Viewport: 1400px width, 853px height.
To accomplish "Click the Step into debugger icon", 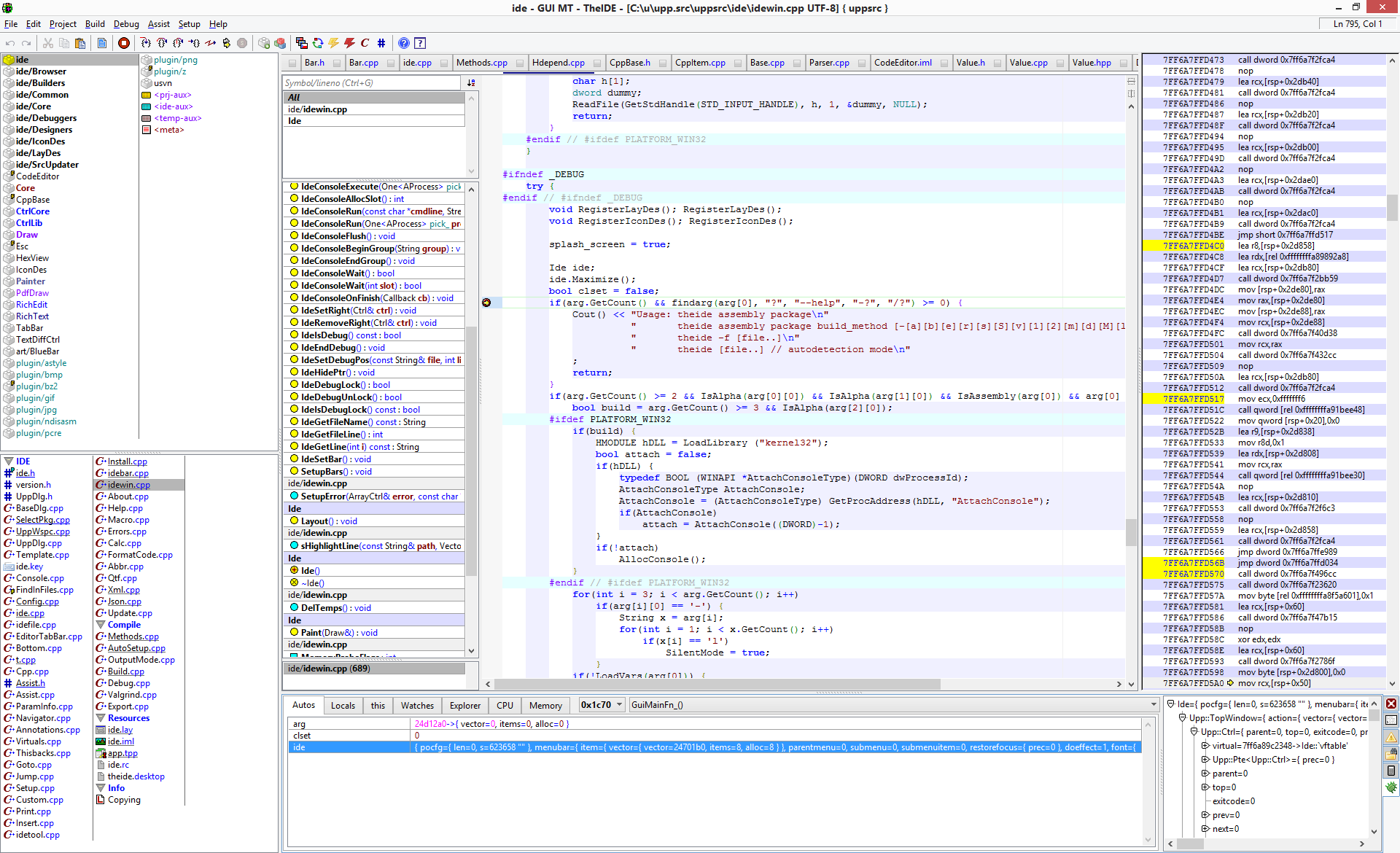I will click(x=146, y=43).
